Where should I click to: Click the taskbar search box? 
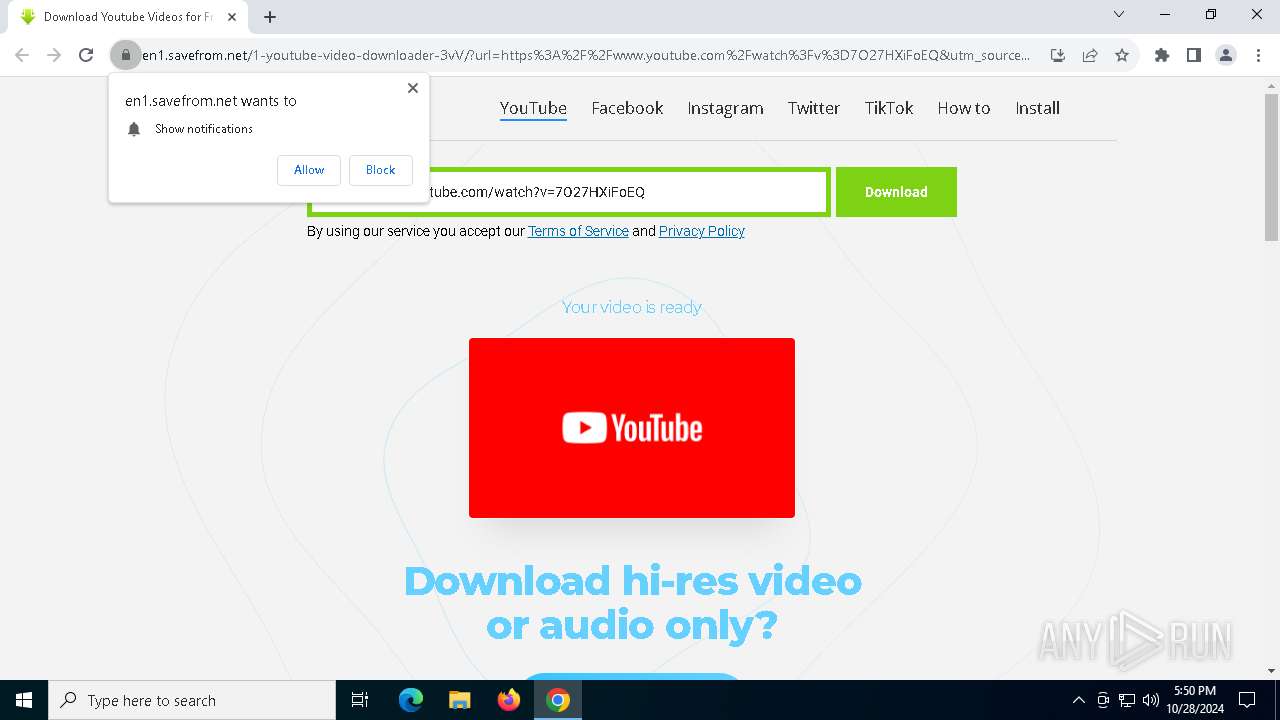click(x=192, y=700)
